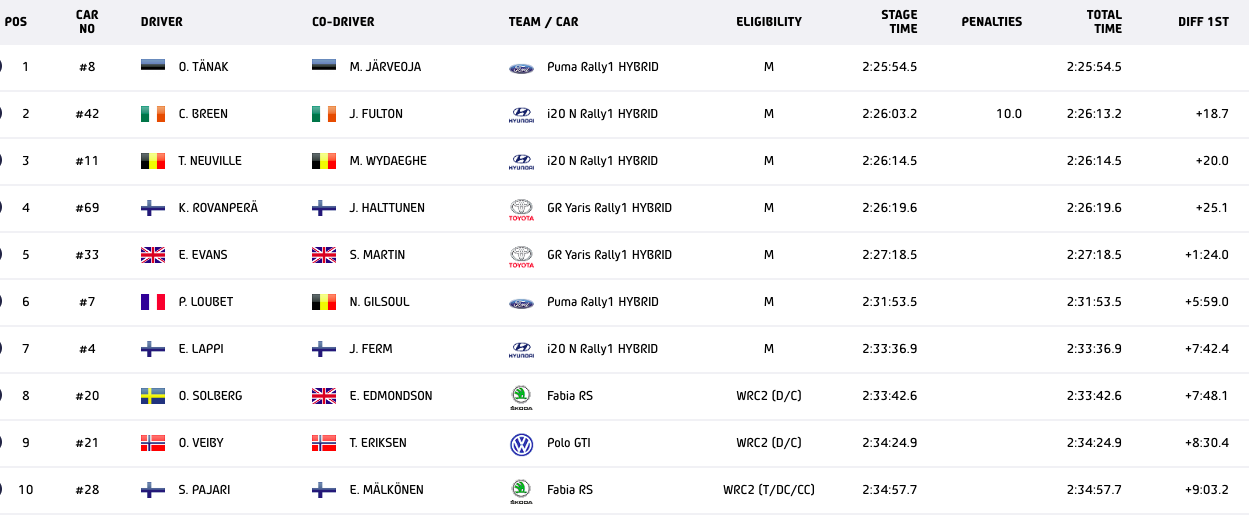This screenshot has width=1252, height=517.
Task: Click the Norwegian flag beside T. Eriksen
Action: pos(324,443)
